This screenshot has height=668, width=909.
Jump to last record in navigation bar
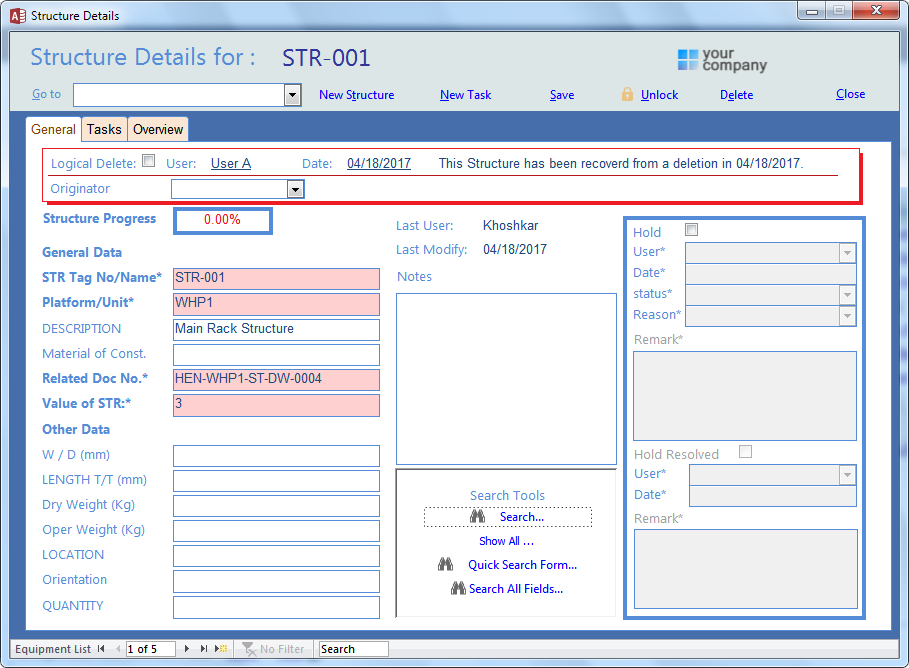203,649
